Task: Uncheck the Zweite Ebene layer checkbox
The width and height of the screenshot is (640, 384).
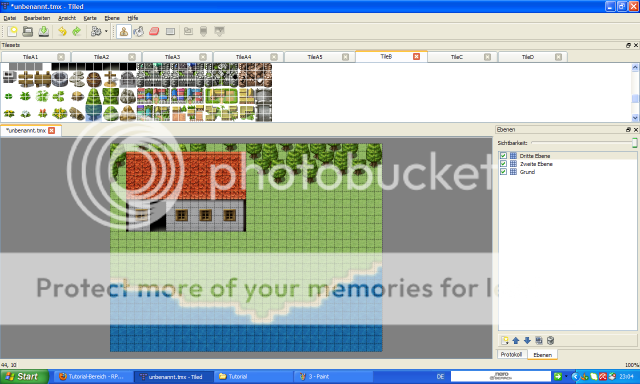Action: click(x=503, y=164)
